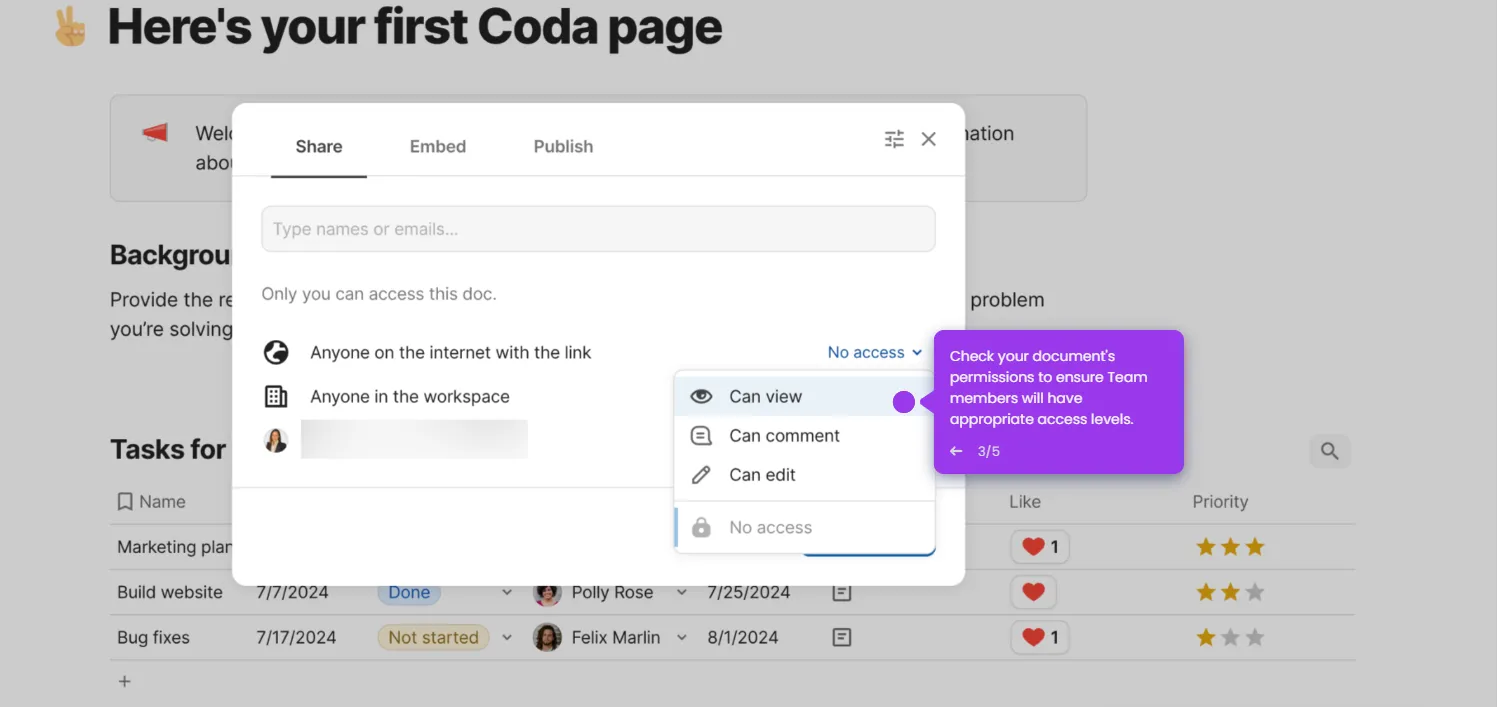Choose Can comment permission

(x=805, y=436)
